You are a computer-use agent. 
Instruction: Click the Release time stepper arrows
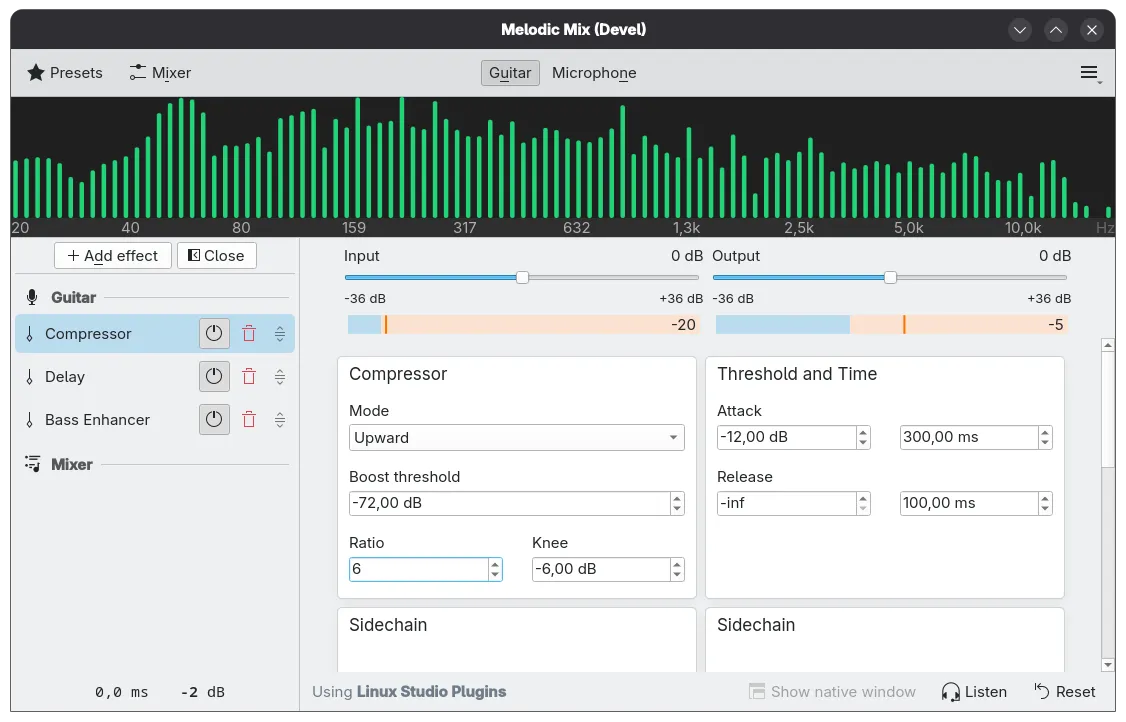[1045, 503]
